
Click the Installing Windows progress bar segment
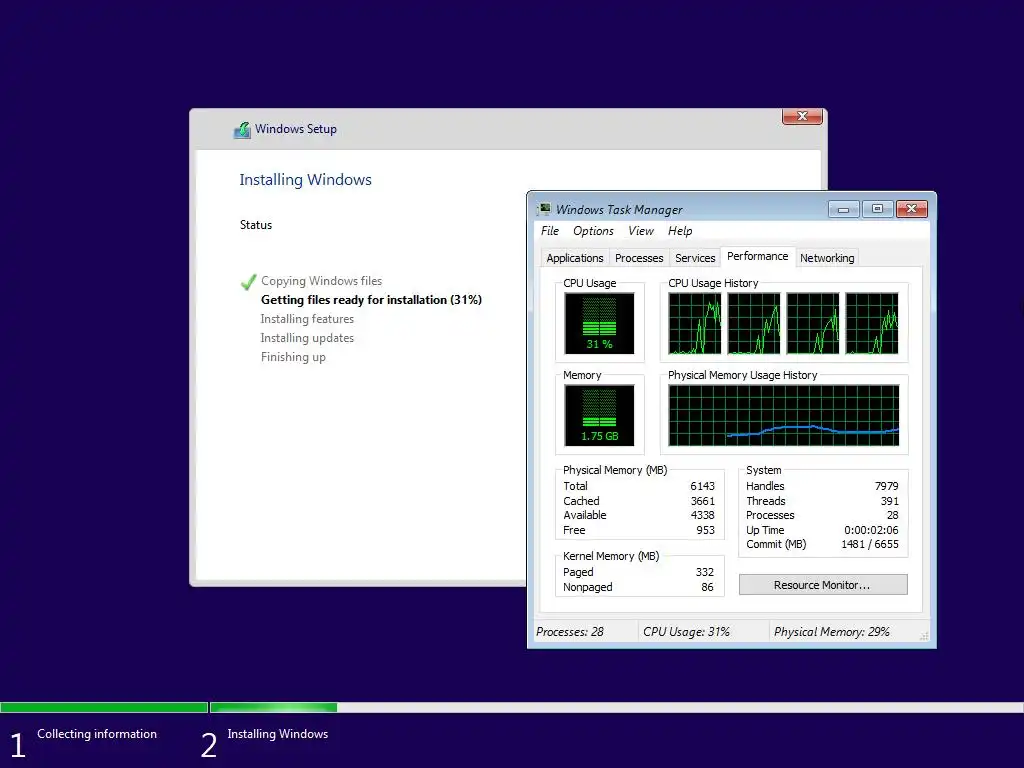(x=616, y=707)
